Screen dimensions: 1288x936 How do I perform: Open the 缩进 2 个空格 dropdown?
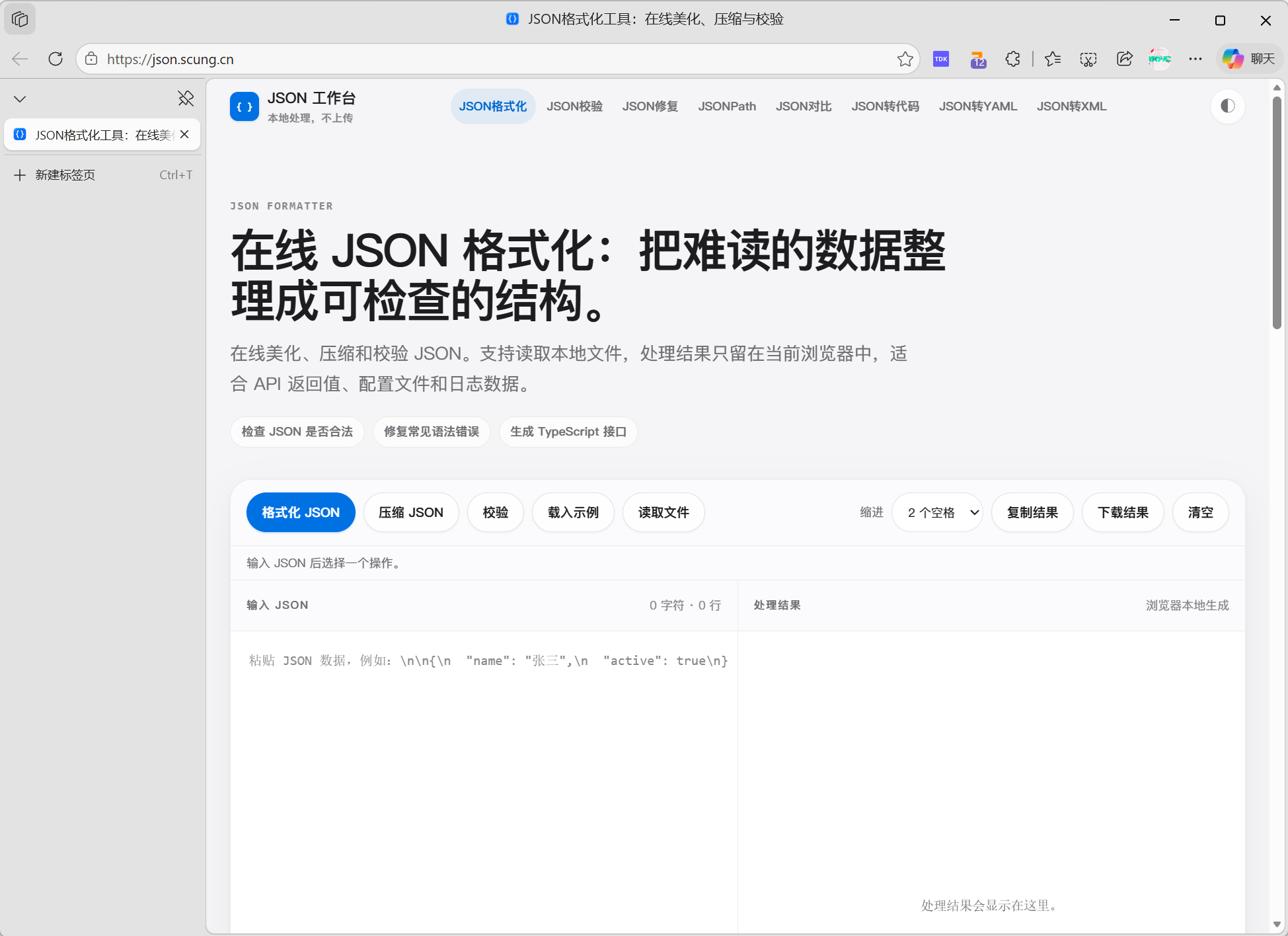(x=937, y=512)
